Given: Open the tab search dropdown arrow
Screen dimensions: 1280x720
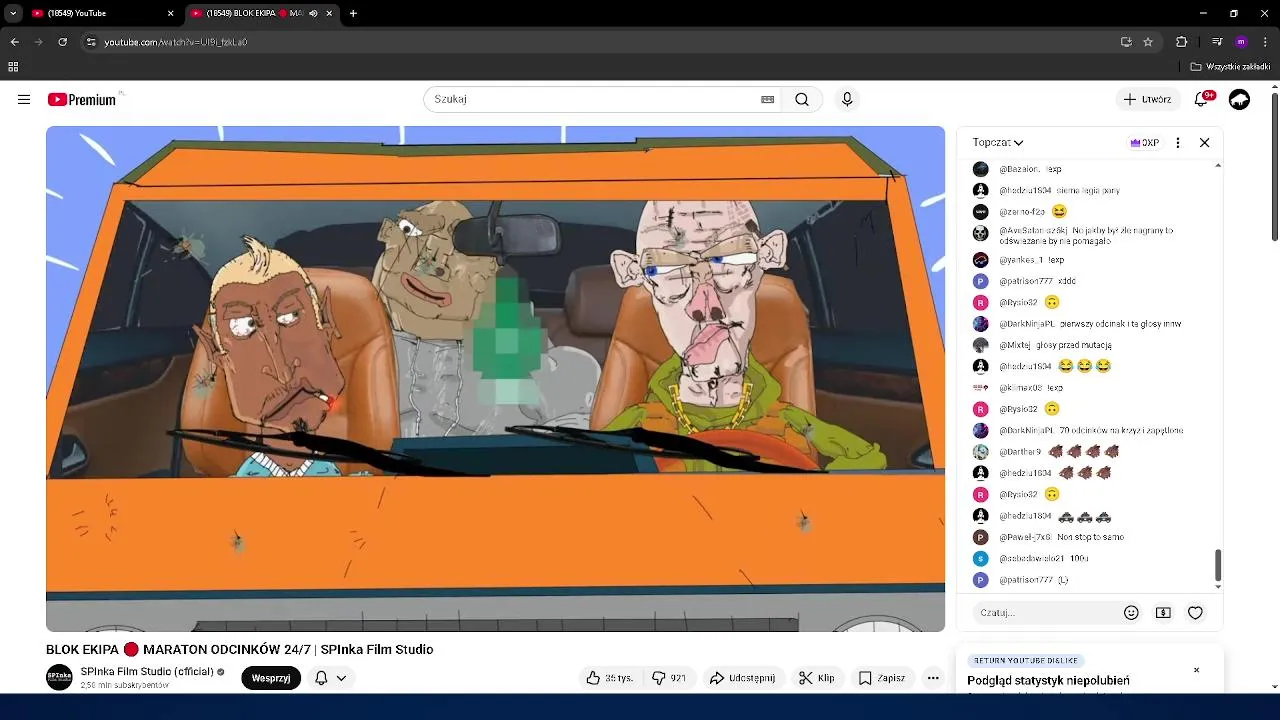Looking at the screenshot, I should 13,13.
